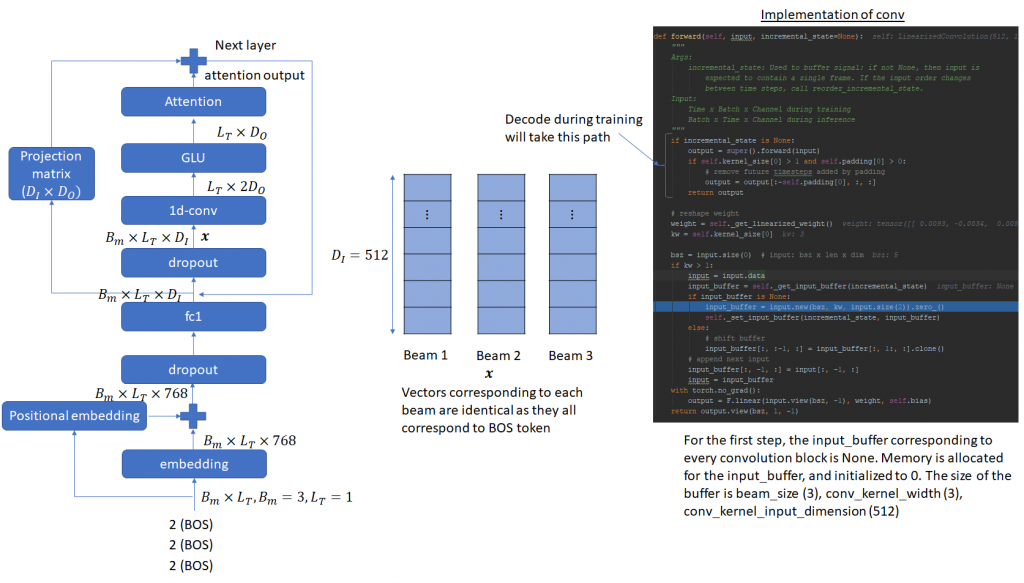Click the Positional embedding box
This screenshot has width=1024, height=583.
74,415
